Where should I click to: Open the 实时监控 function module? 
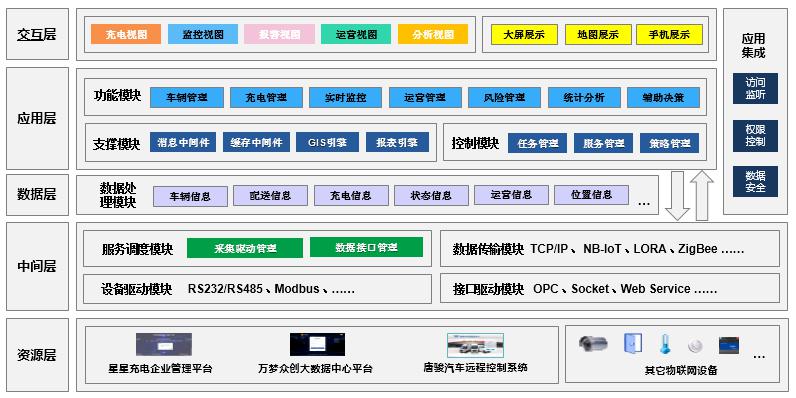pyautogui.click(x=345, y=97)
